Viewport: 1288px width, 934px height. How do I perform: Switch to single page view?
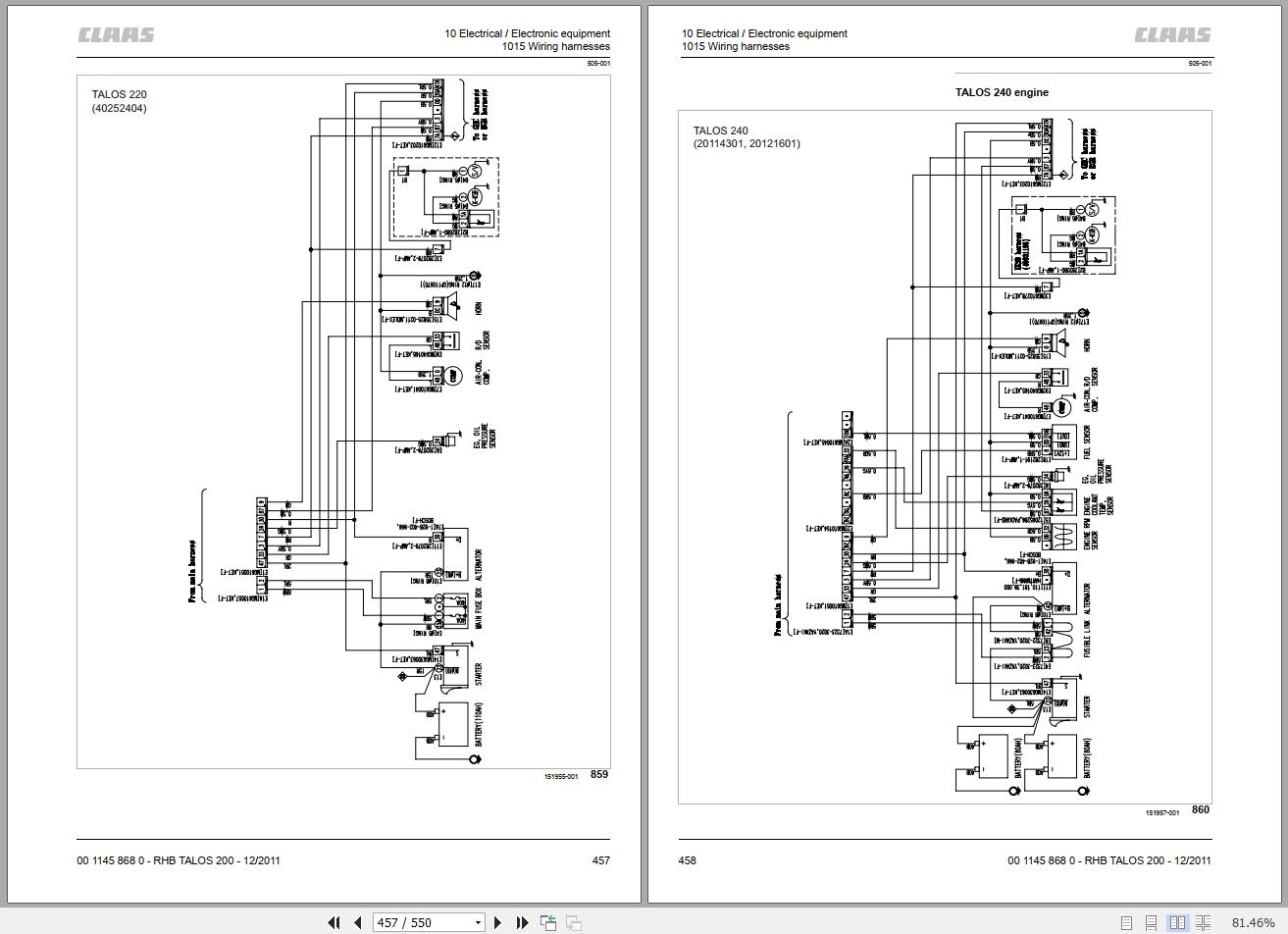(x=1126, y=923)
